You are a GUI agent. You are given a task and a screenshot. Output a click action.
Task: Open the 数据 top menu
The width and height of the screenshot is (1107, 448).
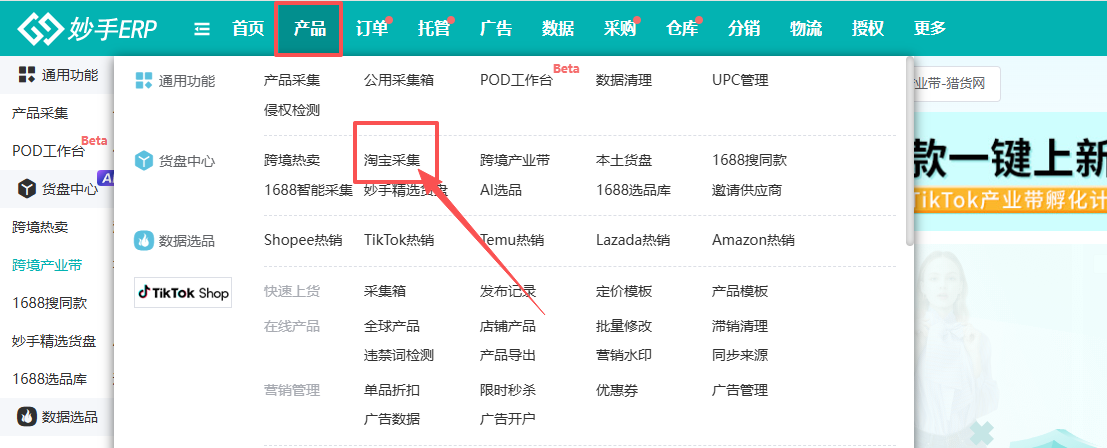point(558,29)
